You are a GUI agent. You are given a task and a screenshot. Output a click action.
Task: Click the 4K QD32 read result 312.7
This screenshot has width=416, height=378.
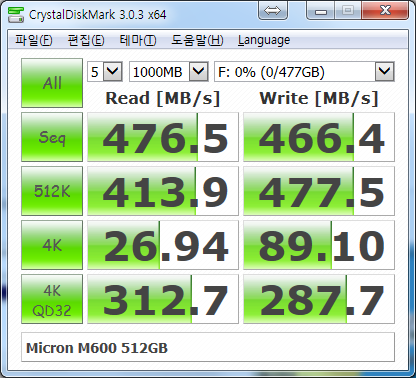click(163, 299)
